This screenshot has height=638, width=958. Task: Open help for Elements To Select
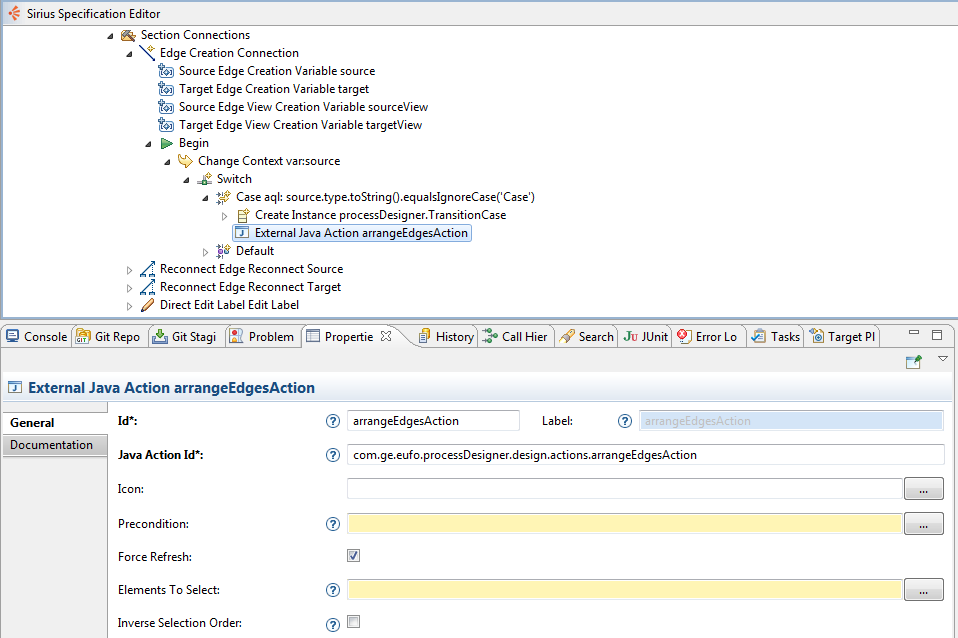pos(332,590)
